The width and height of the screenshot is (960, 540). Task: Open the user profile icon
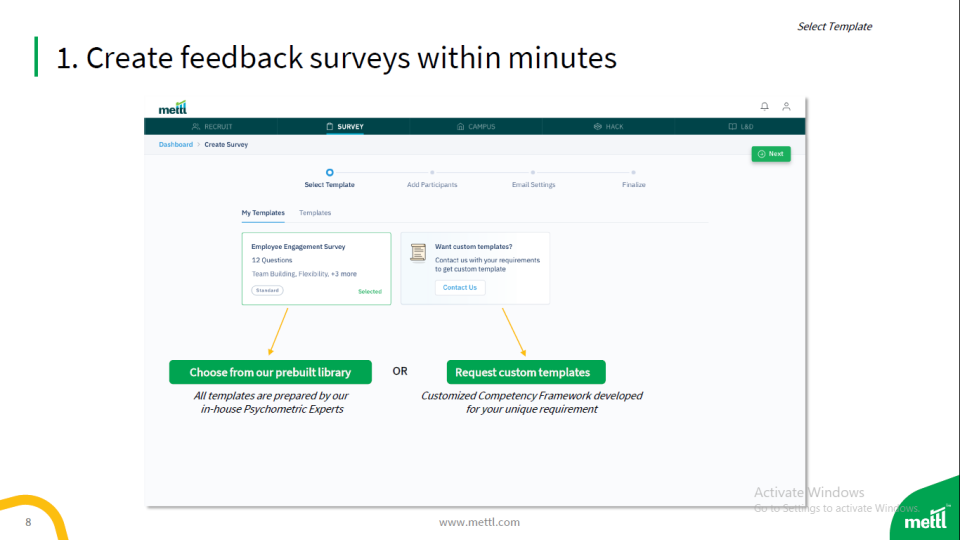tap(786, 106)
